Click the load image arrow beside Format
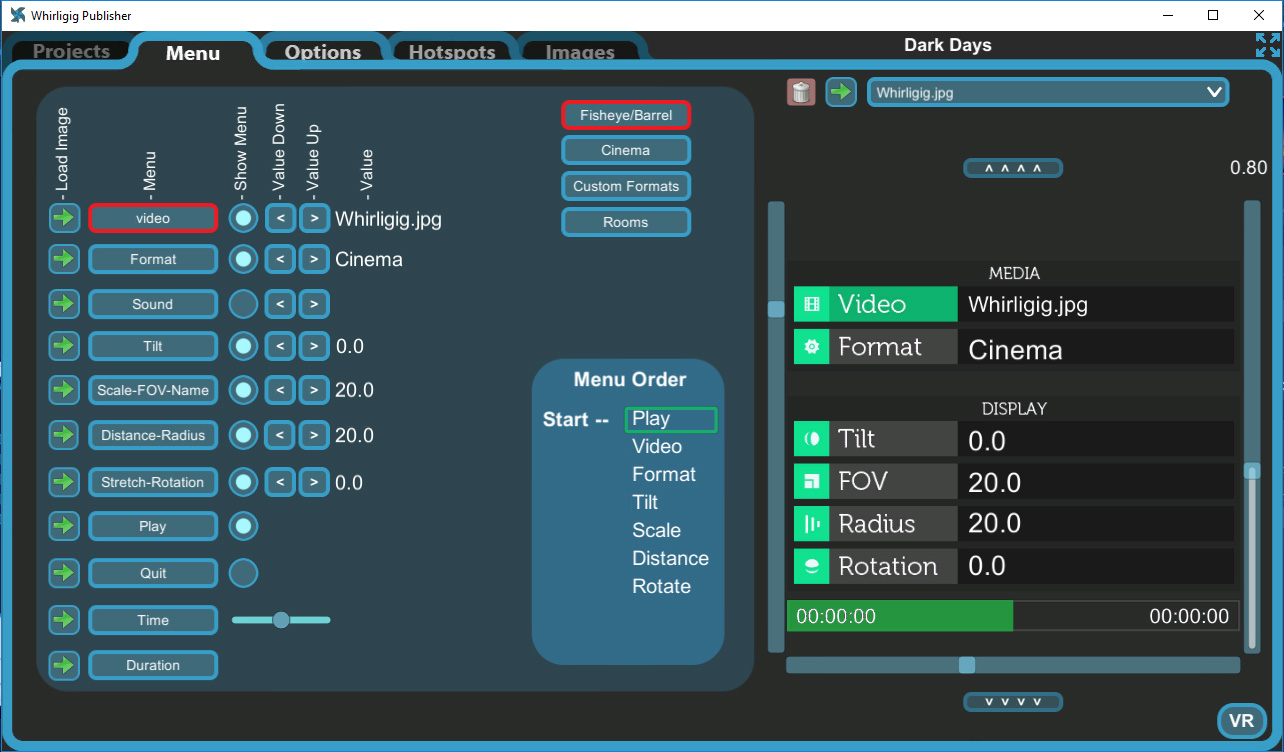The image size is (1284, 752). (x=64, y=259)
